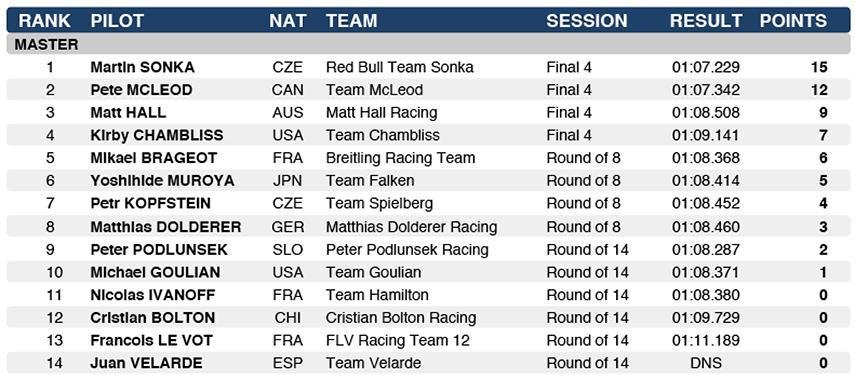
Task: Select Pete MCLEOD in the pilot column
Action: 141,90
